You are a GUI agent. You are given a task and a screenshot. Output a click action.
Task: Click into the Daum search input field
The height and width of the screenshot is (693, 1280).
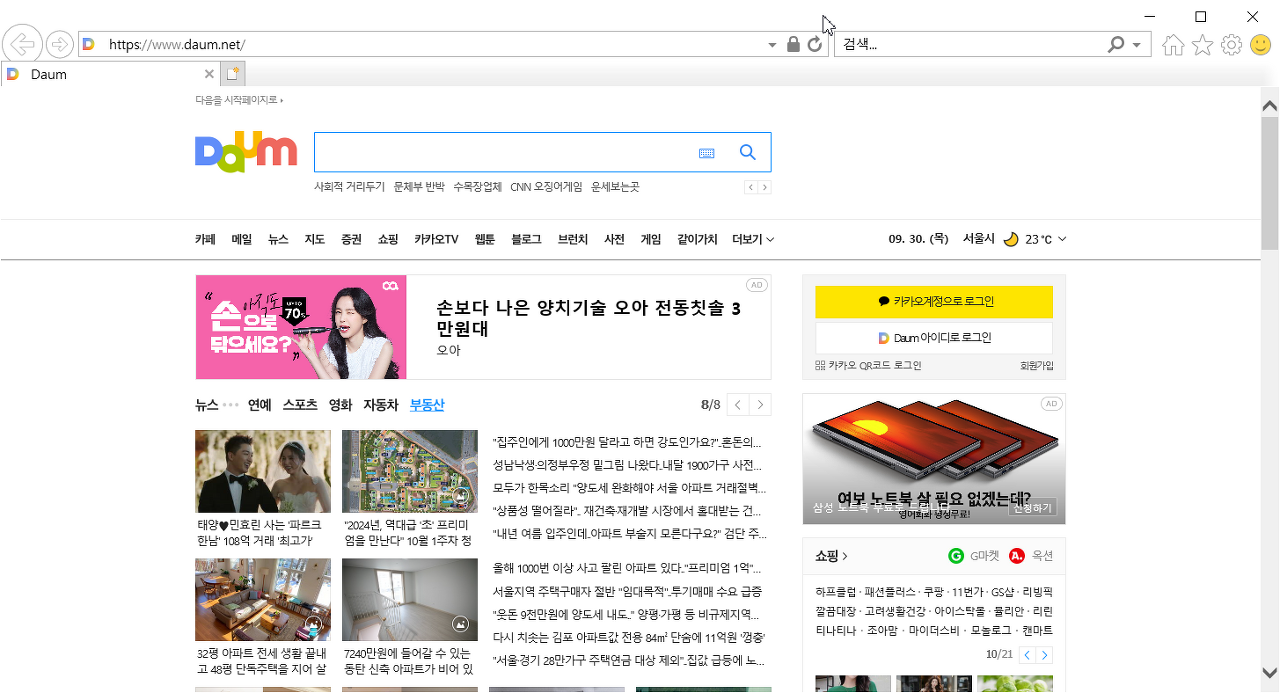point(505,152)
